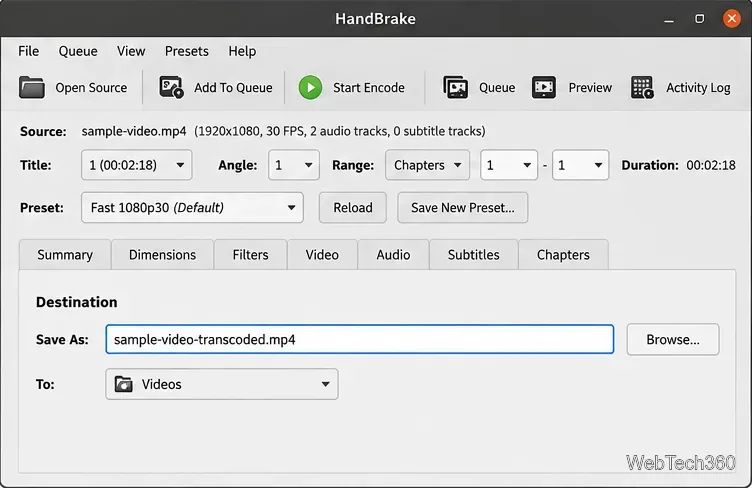The width and height of the screenshot is (752, 488).
Task: Click the Videos folder icon in To field
Action: [124, 384]
